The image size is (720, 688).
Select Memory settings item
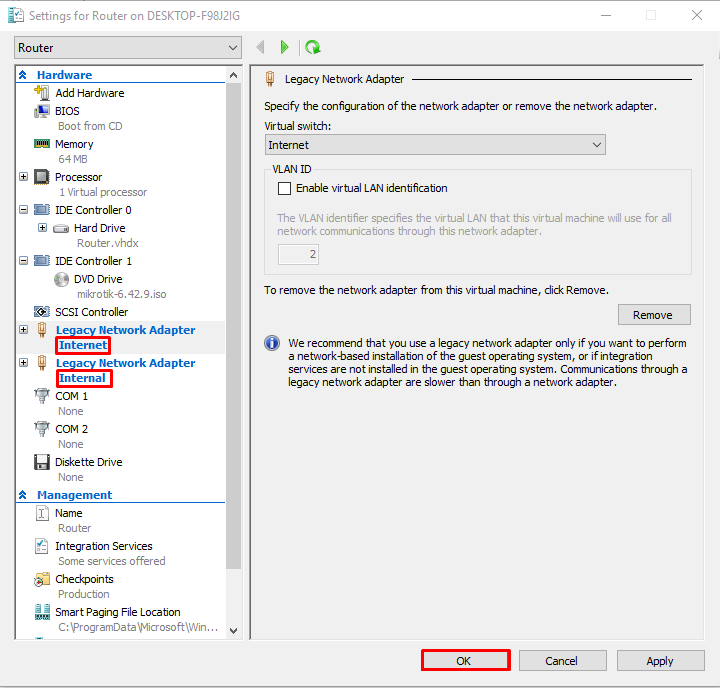[74, 144]
